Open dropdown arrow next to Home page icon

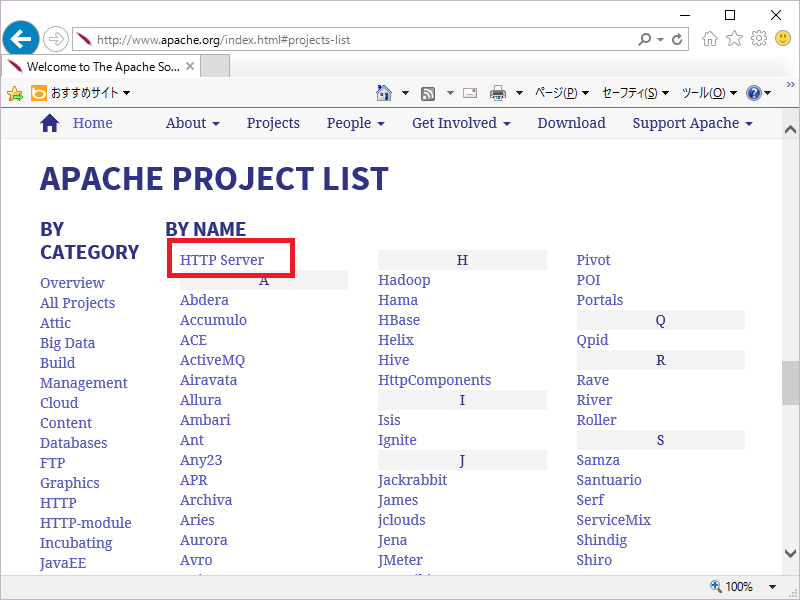tap(405, 93)
